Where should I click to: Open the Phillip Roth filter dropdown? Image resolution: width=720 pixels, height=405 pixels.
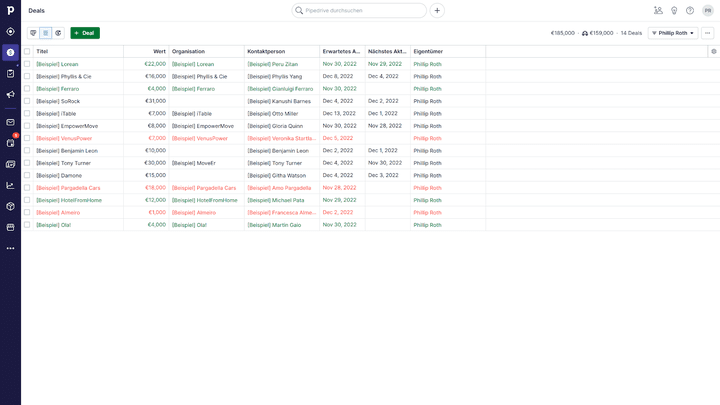(x=673, y=33)
